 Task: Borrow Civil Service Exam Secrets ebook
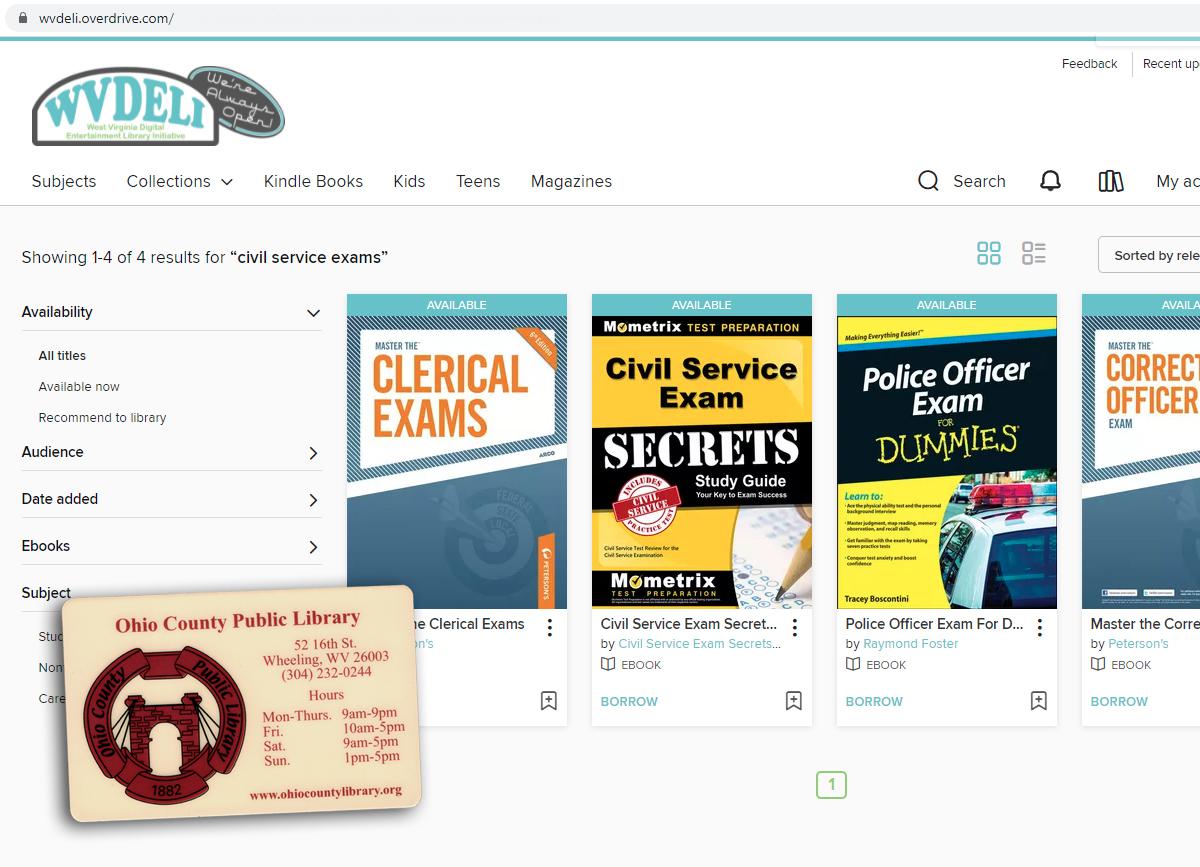coord(629,701)
